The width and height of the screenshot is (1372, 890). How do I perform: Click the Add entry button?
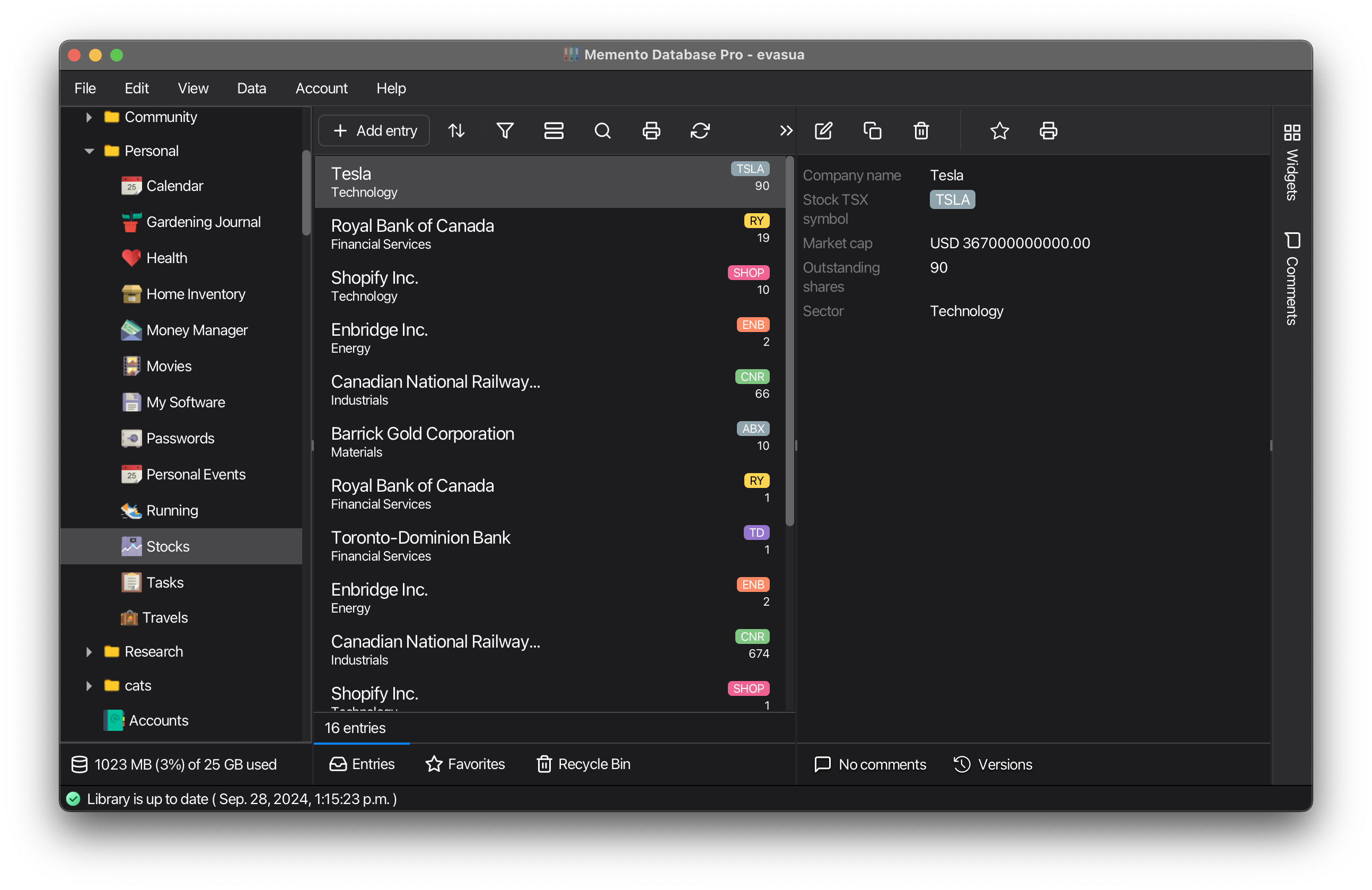click(x=374, y=130)
